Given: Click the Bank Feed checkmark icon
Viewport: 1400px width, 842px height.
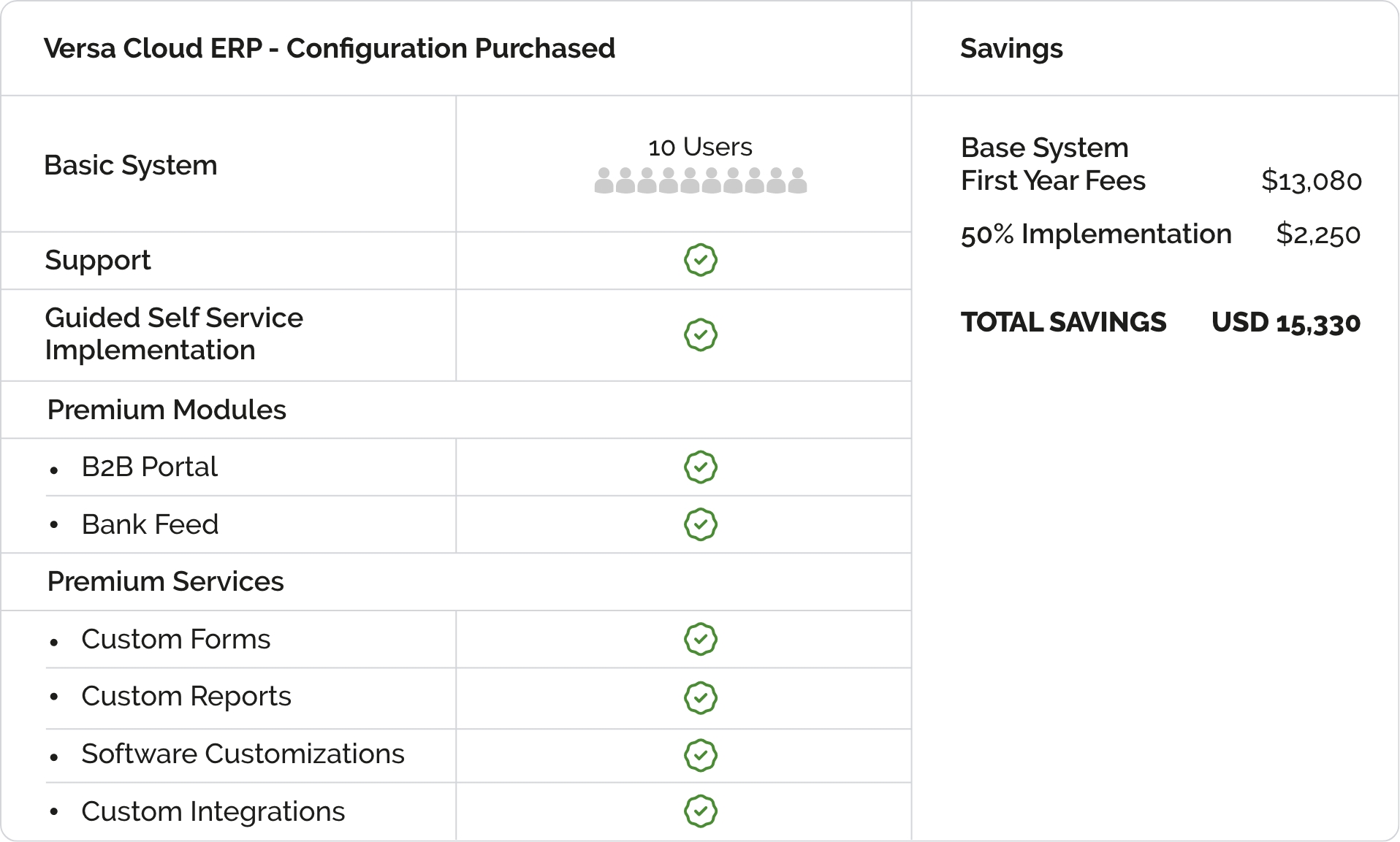Looking at the screenshot, I should tap(700, 524).
